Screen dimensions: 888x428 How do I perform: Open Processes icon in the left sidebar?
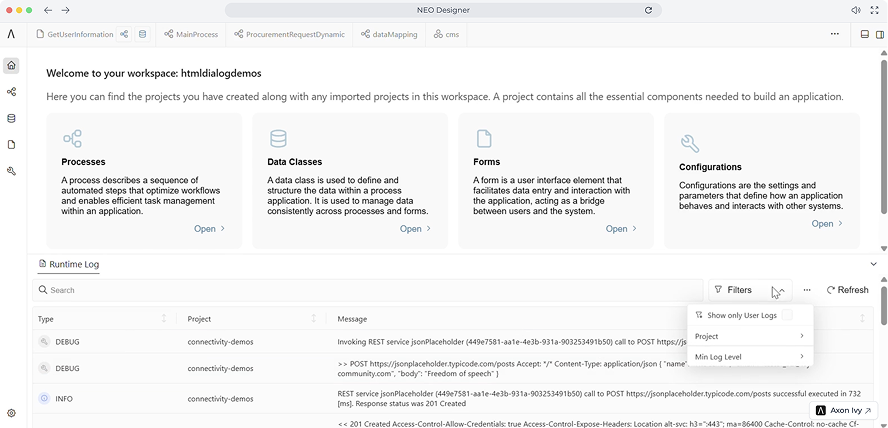pyautogui.click(x=11, y=91)
